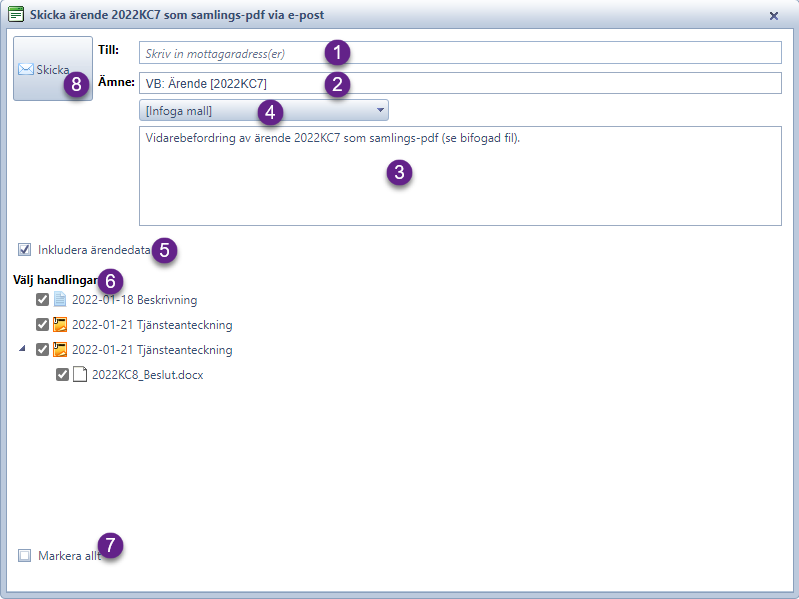This screenshot has width=799, height=599.
Task: Collapse the Tjänsteanteckning tree node
Action: pyautogui.click(x=22, y=349)
